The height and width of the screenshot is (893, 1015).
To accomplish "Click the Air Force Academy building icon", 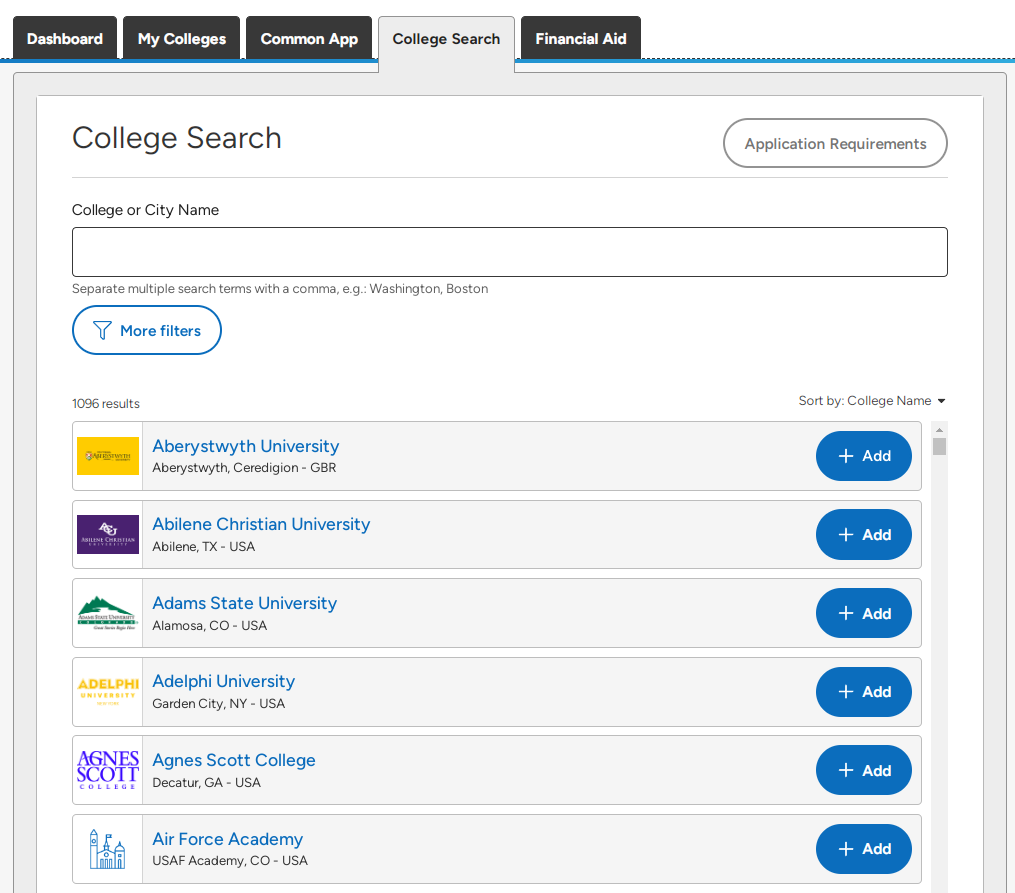I will point(107,848).
